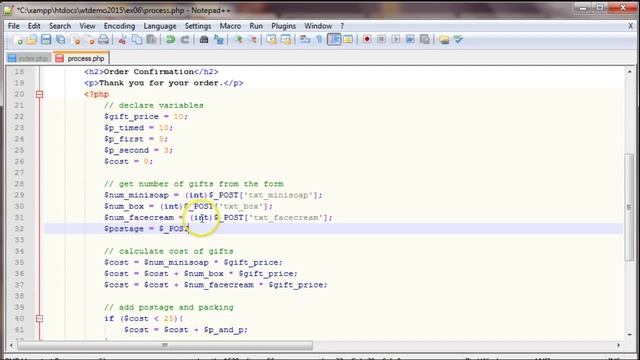Image resolution: width=640 pixels, height=360 pixels.
Task: Click the spell-check checkmark toolbar icon
Action: click(458, 40)
